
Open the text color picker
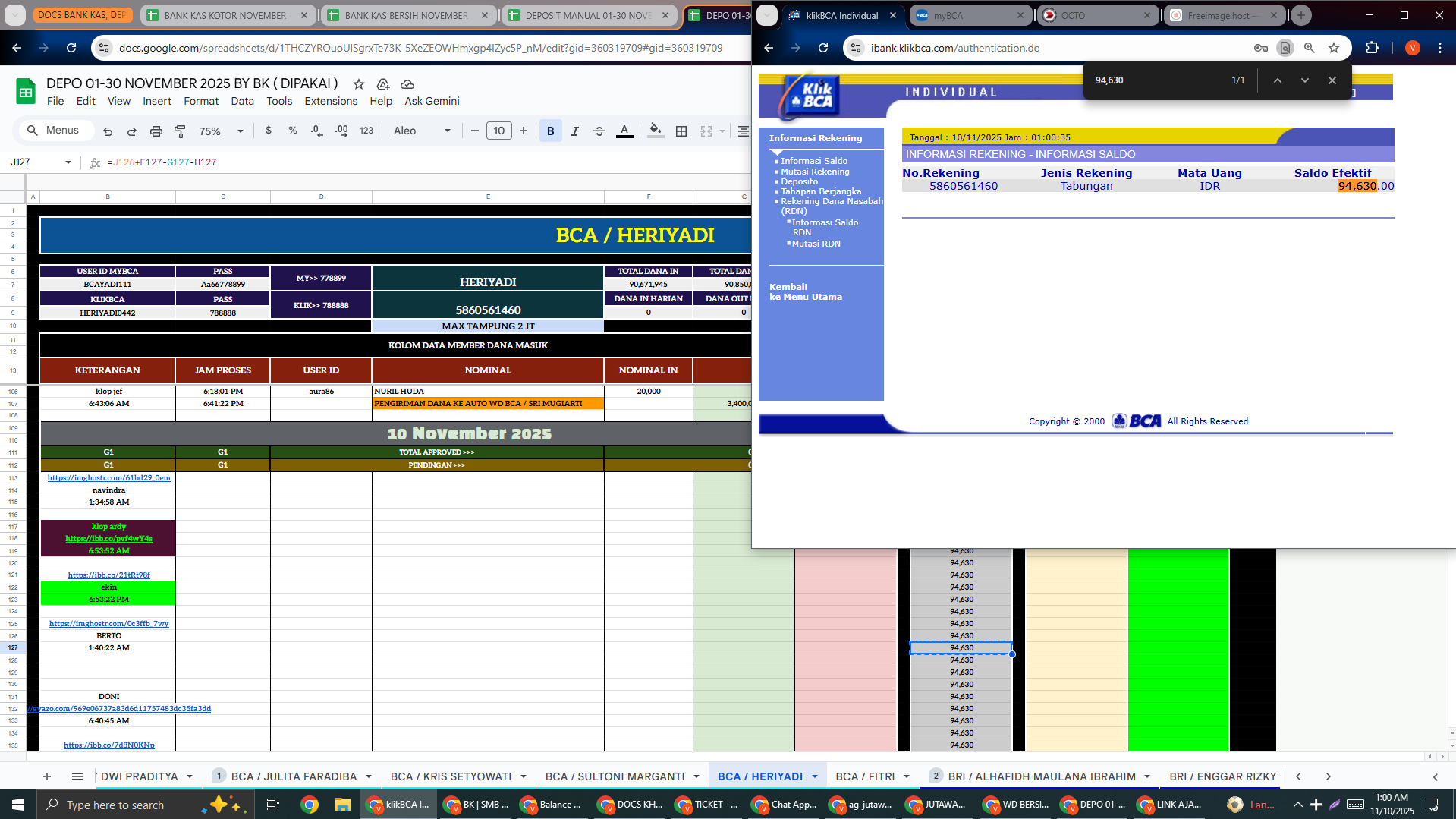[x=624, y=131]
